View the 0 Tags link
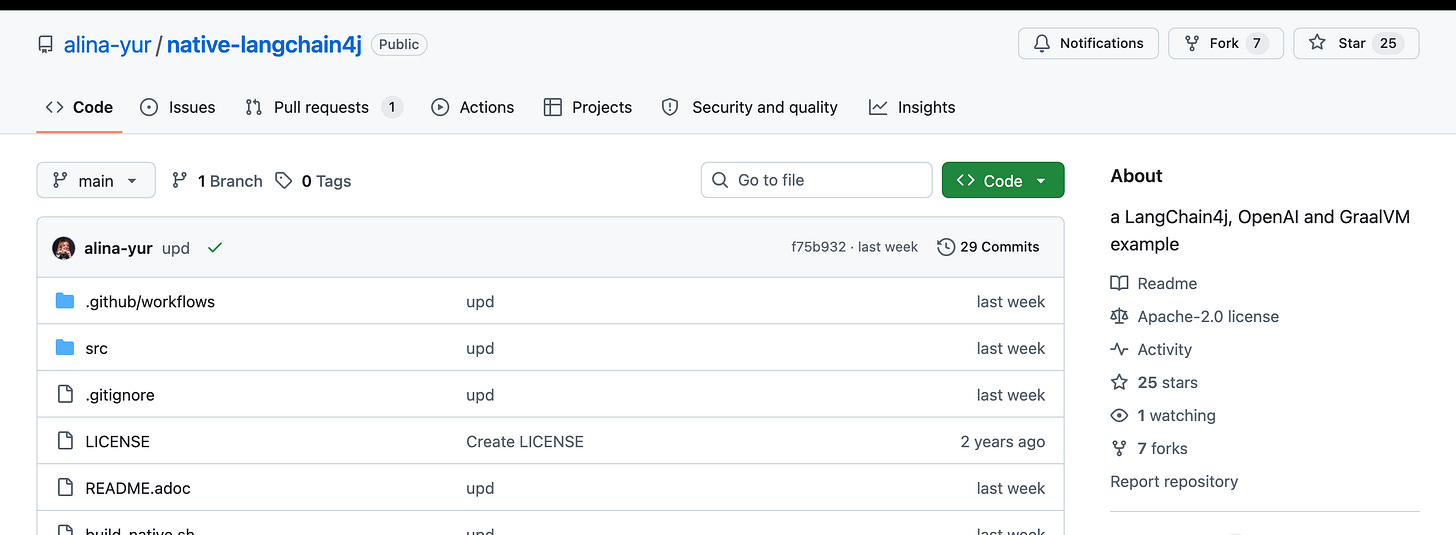Image resolution: width=1456 pixels, height=535 pixels. click(313, 181)
